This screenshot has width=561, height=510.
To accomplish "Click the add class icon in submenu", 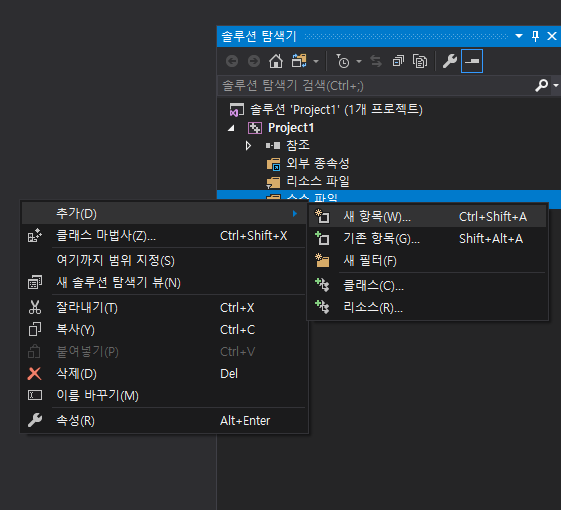I will point(322,285).
